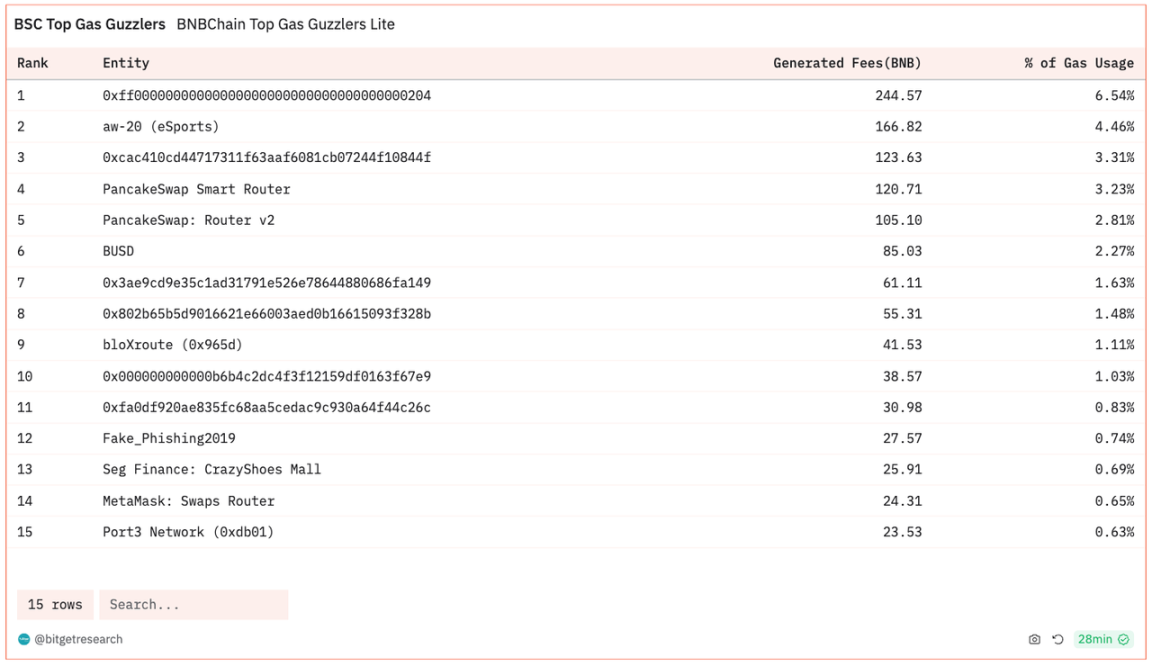Select the aw-20 (eSports) entity cell
This screenshot has width=1152, height=666.
pyautogui.click(x=160, y=127)
